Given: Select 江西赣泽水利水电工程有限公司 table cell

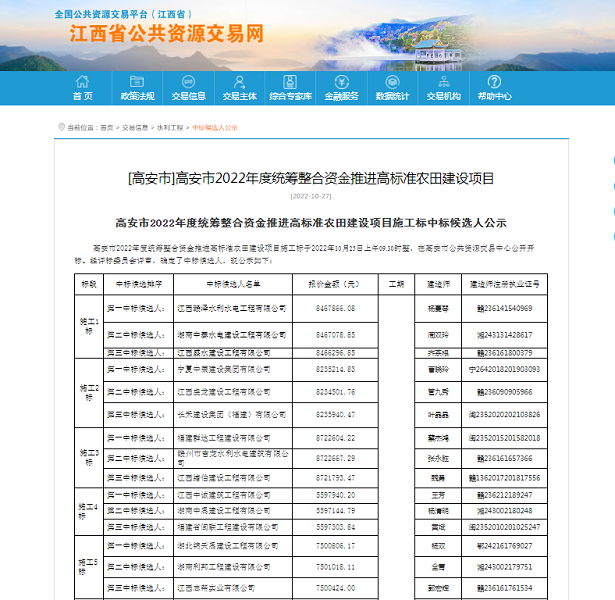Looking at the screenshot, I should [x=233, y=308].
